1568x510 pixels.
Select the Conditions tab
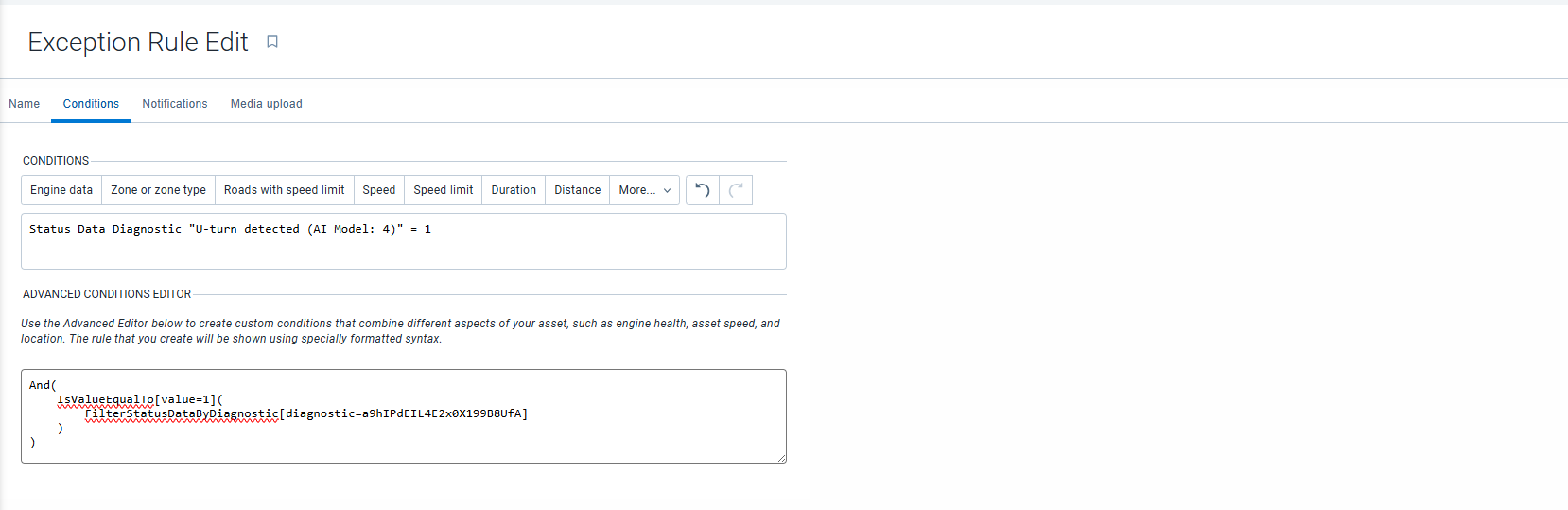pyautogui.click(x=91, y=104)
